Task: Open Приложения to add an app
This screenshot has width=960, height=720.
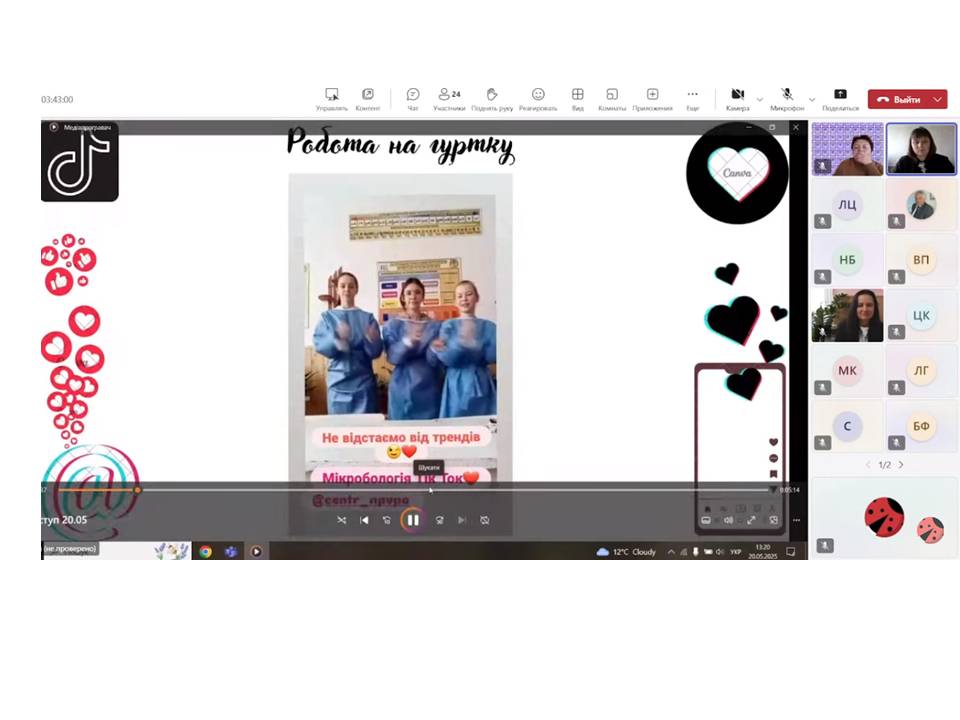Action: tap(653, 99)
